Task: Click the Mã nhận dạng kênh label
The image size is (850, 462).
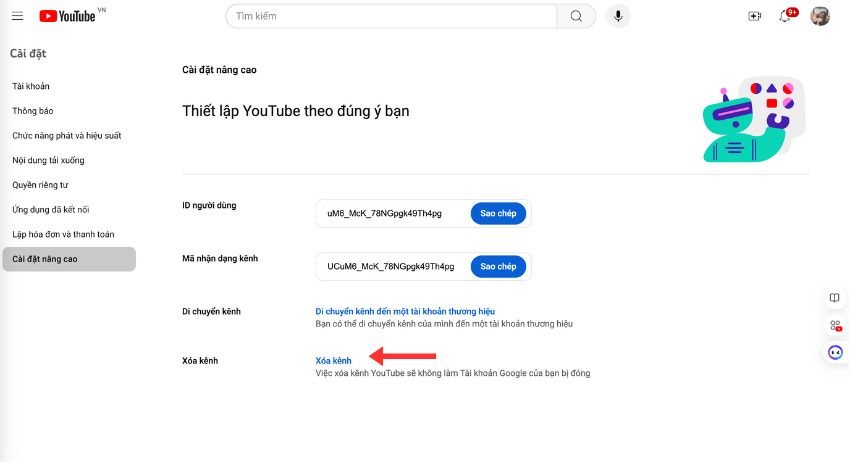Action: pos(220,259)
